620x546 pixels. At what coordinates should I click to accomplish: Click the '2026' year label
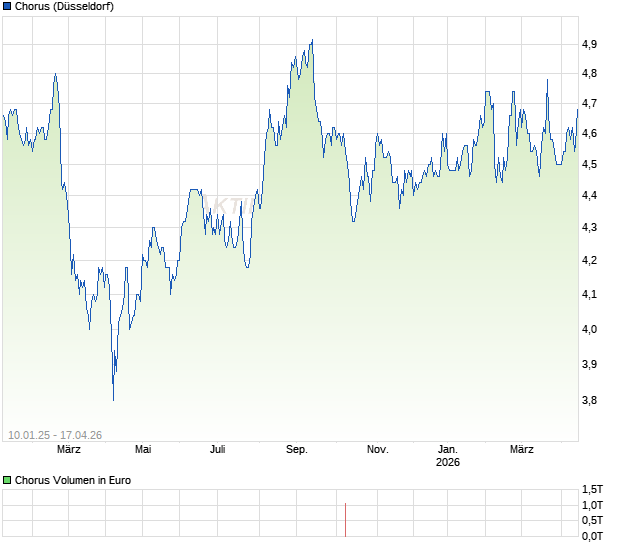(448, 462)
